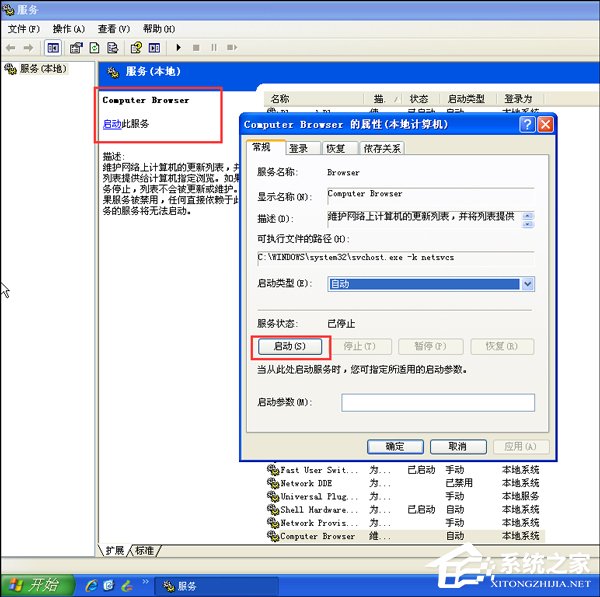
Task: Click the Export List toolbar icon
Action: point(112,47)
